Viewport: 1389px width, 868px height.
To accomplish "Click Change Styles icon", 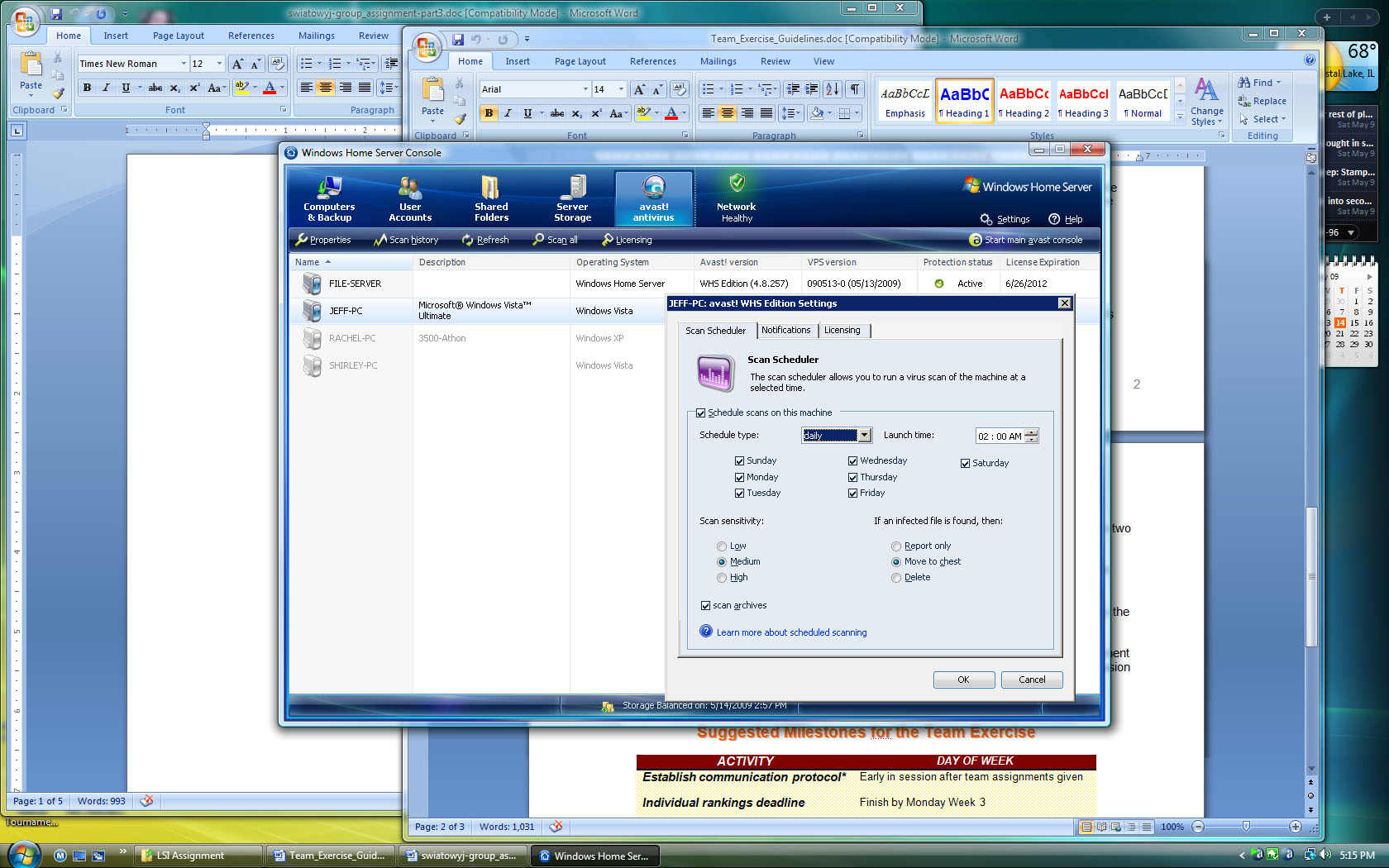I will [x=1206, y=102].
